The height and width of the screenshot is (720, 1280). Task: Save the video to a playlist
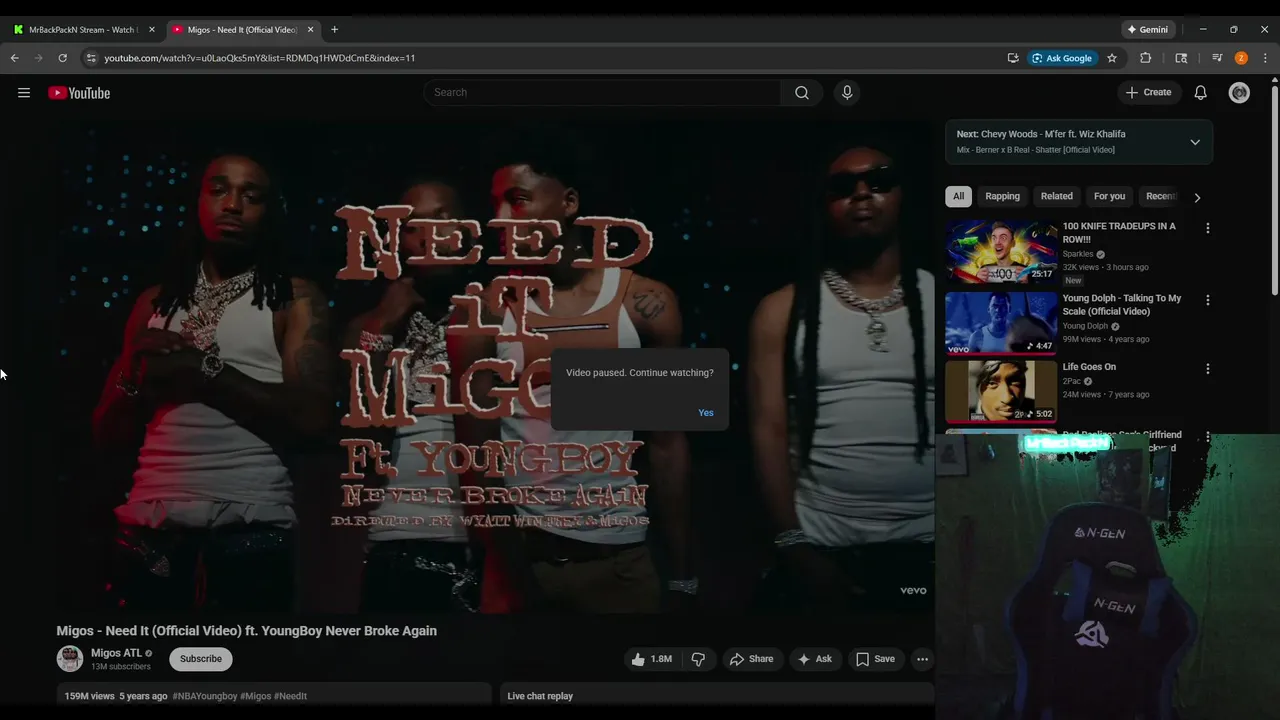pyautogui.click(x=875, y=659)
